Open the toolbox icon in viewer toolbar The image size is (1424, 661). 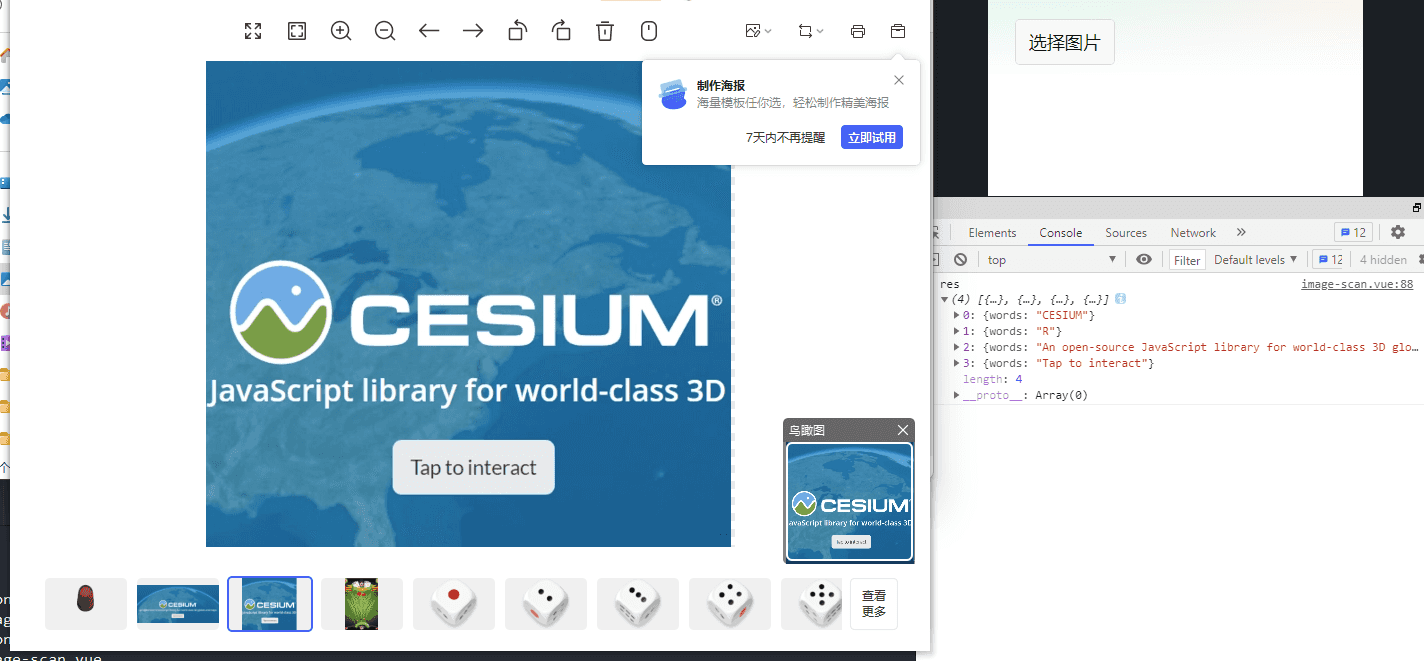pyautogui.click(x=898, y=31)
